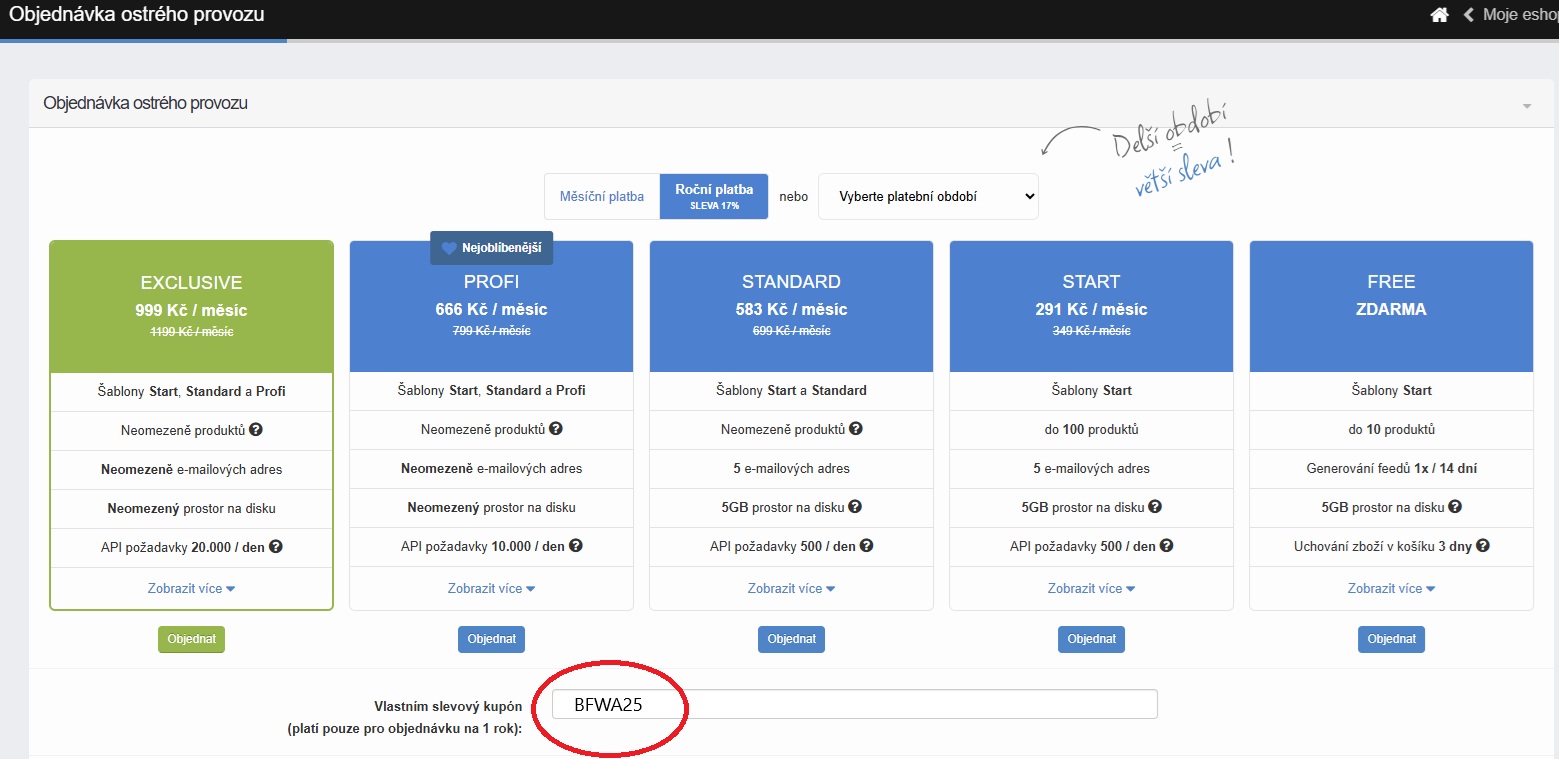Order the EXCLUSIVE plan with green Objednat
The image size is (1559, 759).
[x=191, y=639]
